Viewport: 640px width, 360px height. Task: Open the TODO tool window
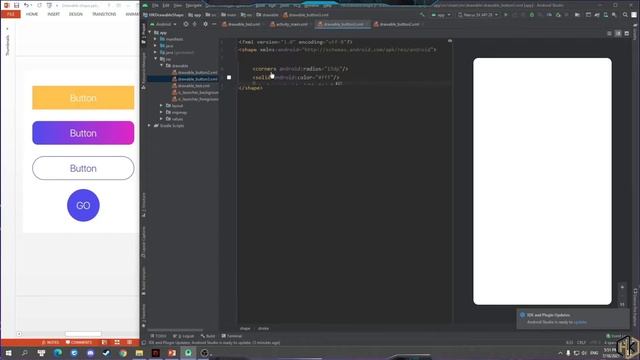coord(158,336)
